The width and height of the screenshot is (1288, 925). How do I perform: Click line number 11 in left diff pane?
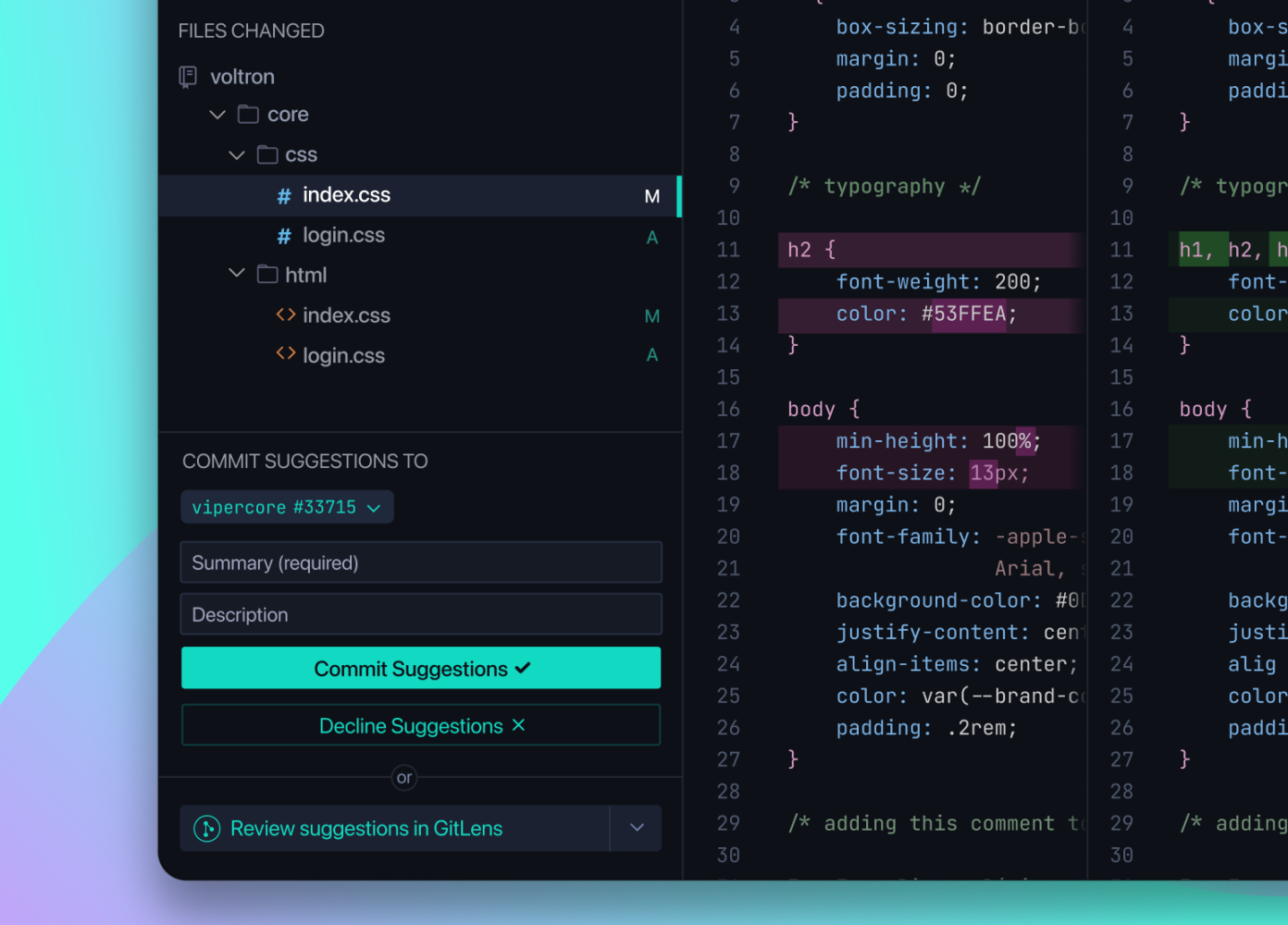click(728, 250)
